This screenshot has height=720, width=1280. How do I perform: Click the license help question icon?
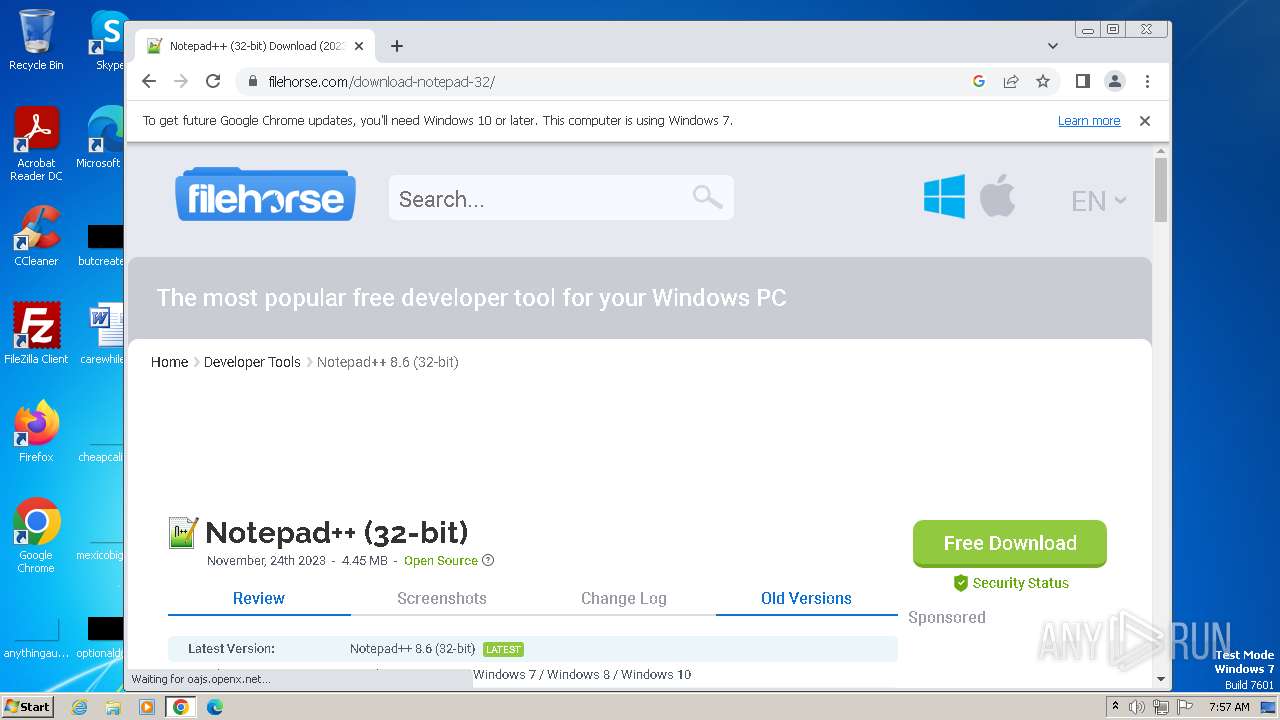(x=488, y=561)
